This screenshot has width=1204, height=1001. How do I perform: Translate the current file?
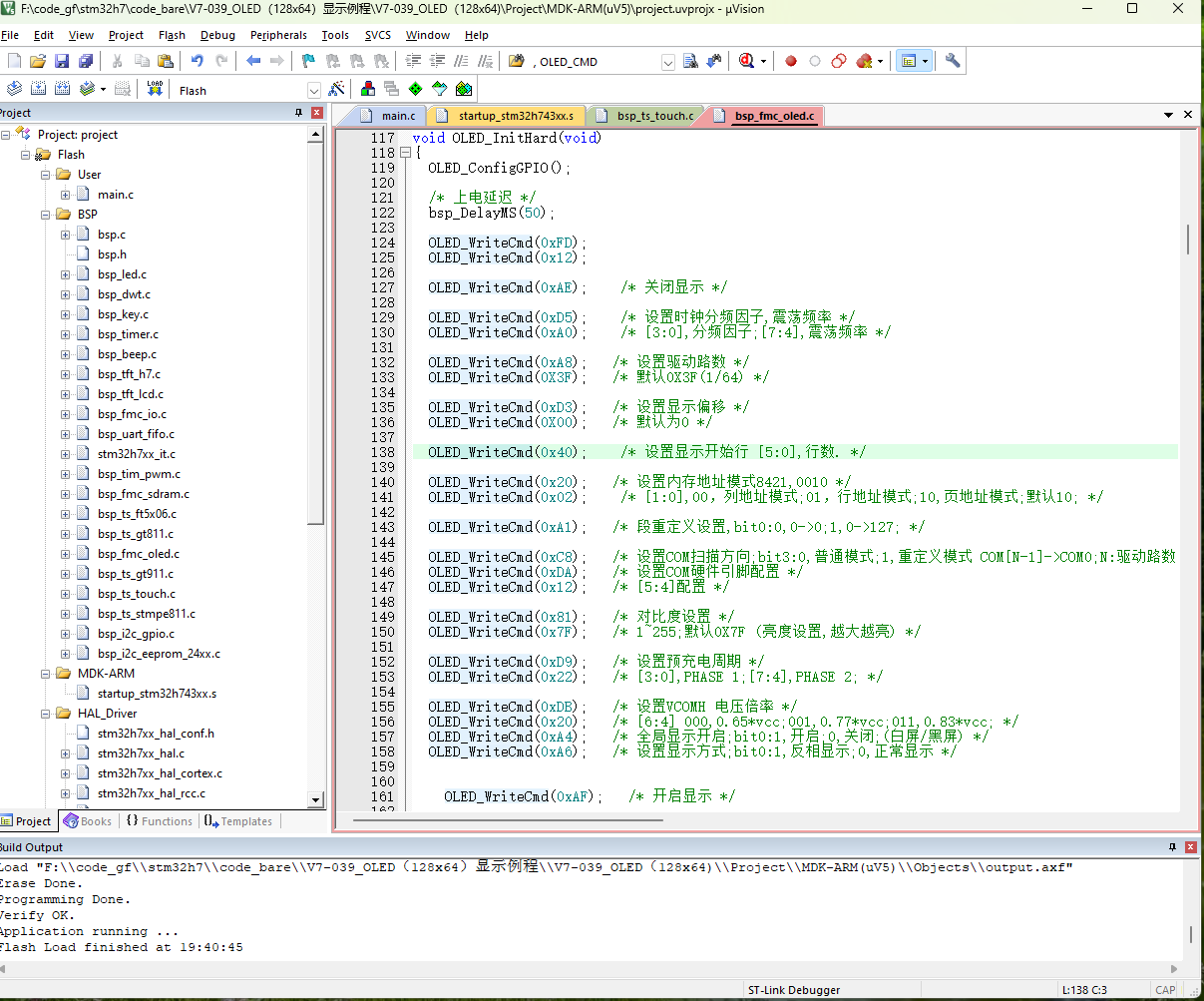coord(14,89)
